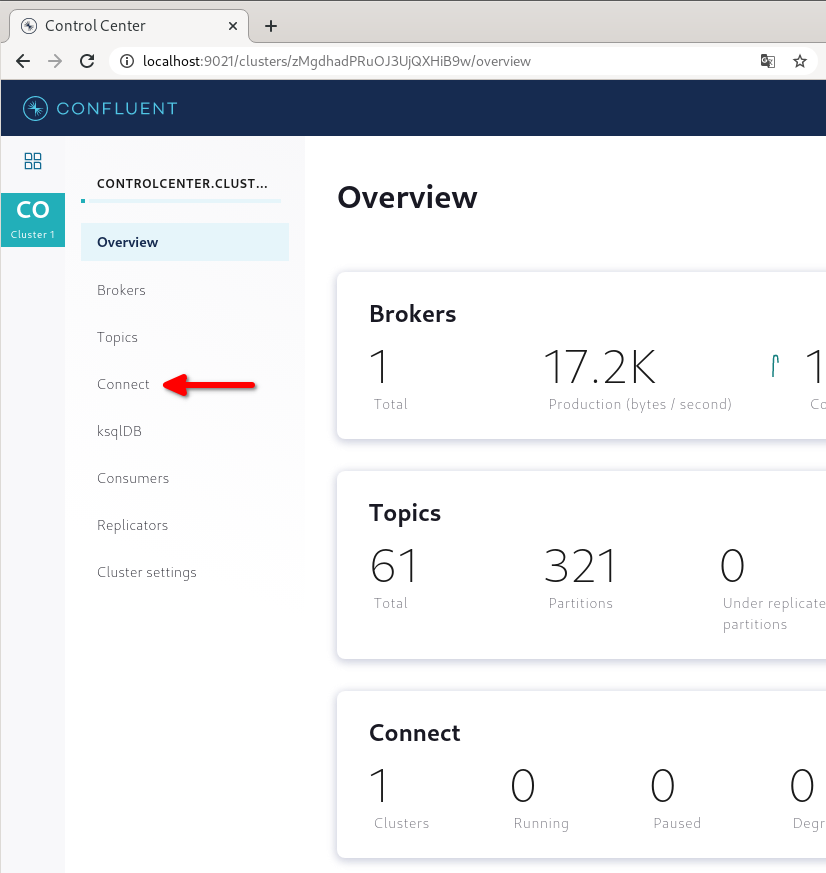The image size is (826, 873).
Task: Open the clusters grid icon in sidebar
Action: [x=33, y=161]
